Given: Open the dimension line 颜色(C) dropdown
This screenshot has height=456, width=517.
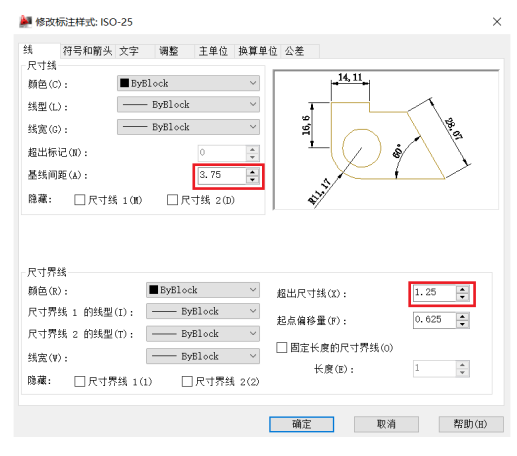Looking at the screenshot, I should 188,83.
